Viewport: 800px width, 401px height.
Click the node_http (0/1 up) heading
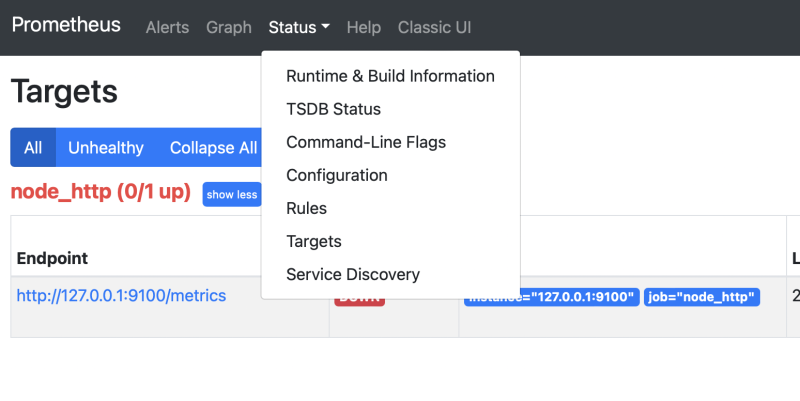[101, 192]
